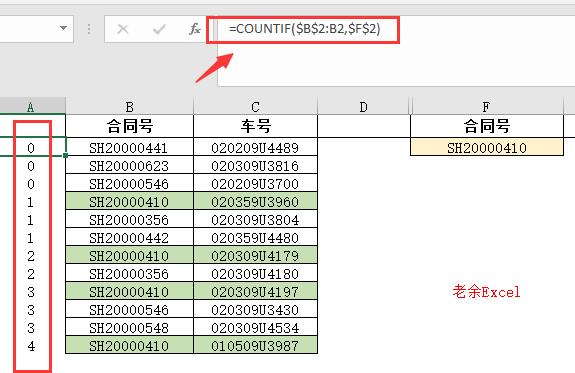
Task: Expand the Name Box dropdown arrow
Action: point(63,28)
